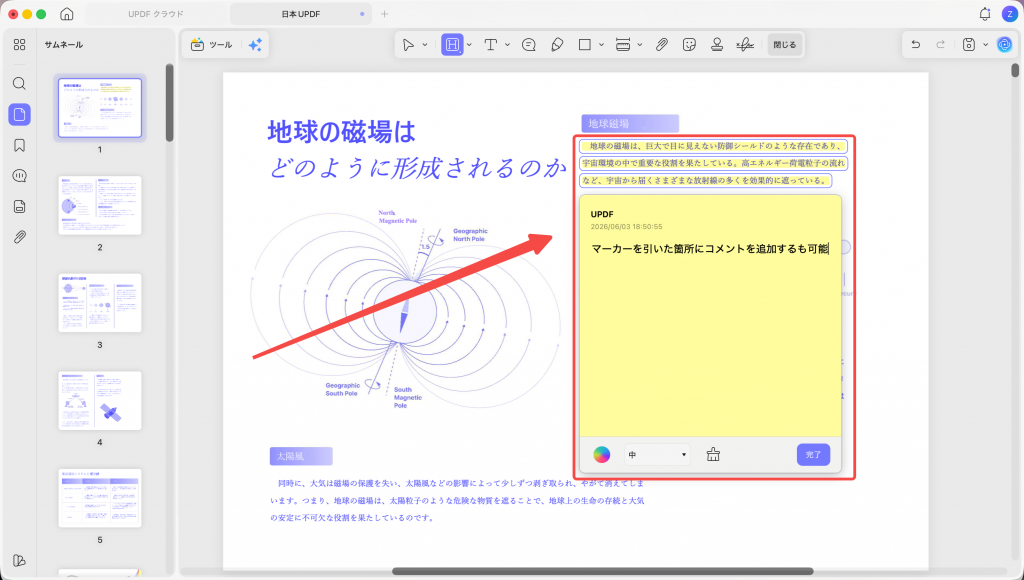Select the measurement ruler tool
1024x580 pixels.
[623, 44]
